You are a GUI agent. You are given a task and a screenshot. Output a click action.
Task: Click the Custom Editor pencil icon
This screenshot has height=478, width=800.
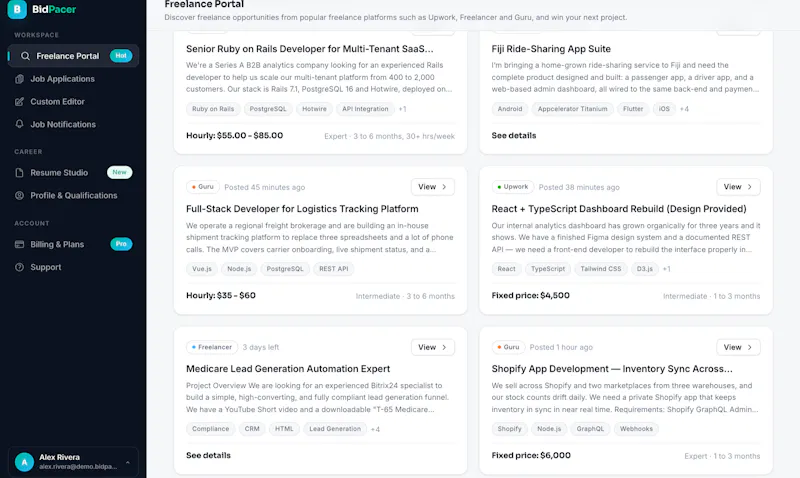tap(19, 102)
